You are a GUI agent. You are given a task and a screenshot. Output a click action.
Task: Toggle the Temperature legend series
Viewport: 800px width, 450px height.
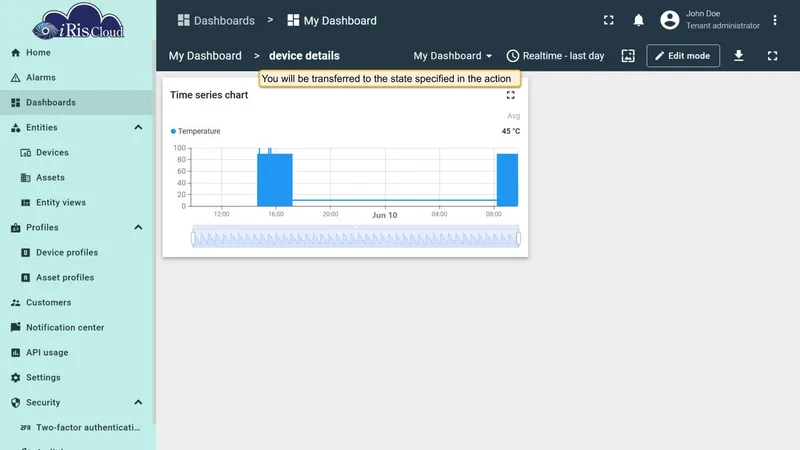(195, 131)
